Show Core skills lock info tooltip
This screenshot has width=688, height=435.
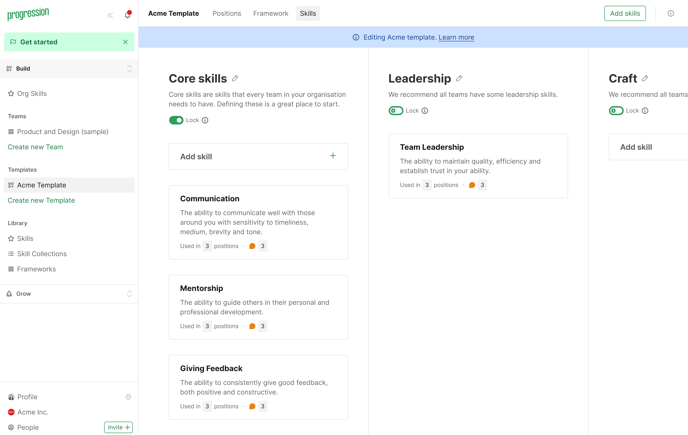pyautogui.click(x=205, y=121)
